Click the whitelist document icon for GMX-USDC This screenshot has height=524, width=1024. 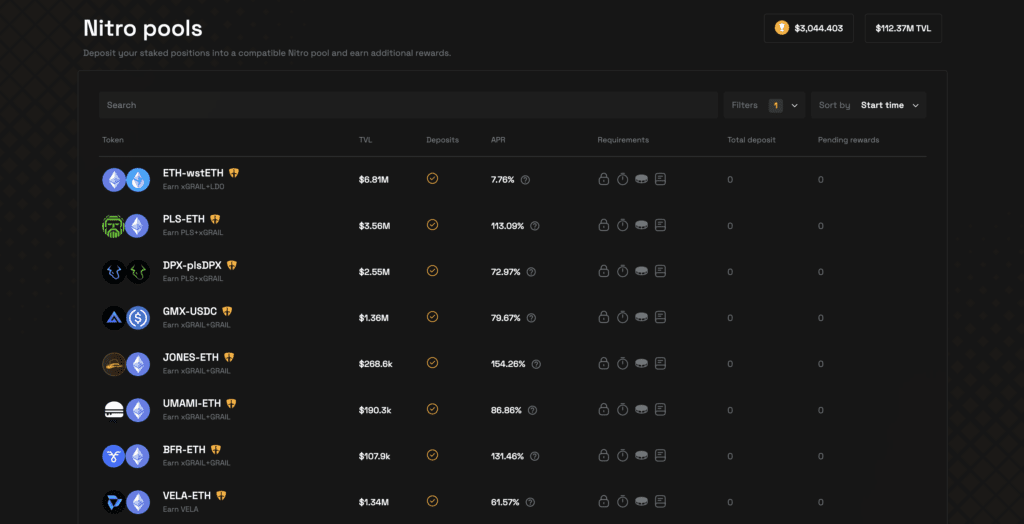660,317
